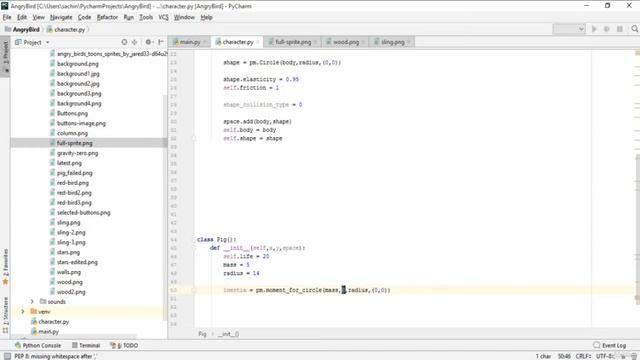Select pig_failed.png in project tree
The image size is (640, 360).
click(x=75, y=173)
